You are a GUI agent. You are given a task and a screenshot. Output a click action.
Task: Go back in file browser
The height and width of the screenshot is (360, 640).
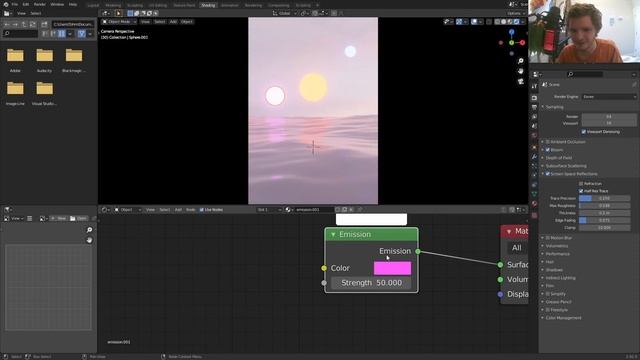(7, 24)
